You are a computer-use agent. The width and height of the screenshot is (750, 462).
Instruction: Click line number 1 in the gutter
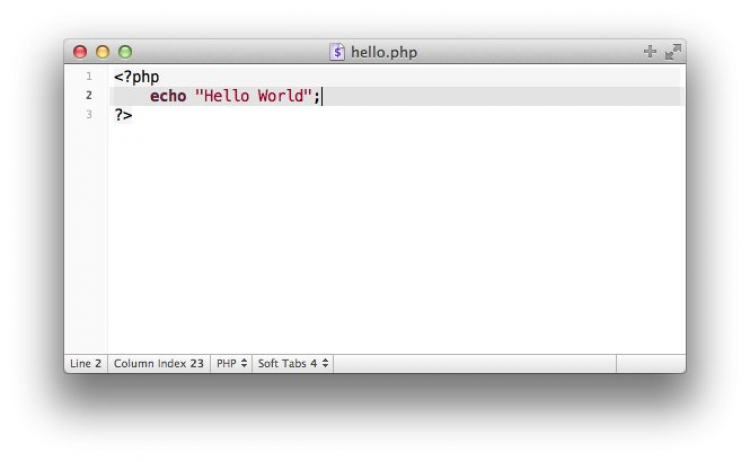[x=89, y=77]
